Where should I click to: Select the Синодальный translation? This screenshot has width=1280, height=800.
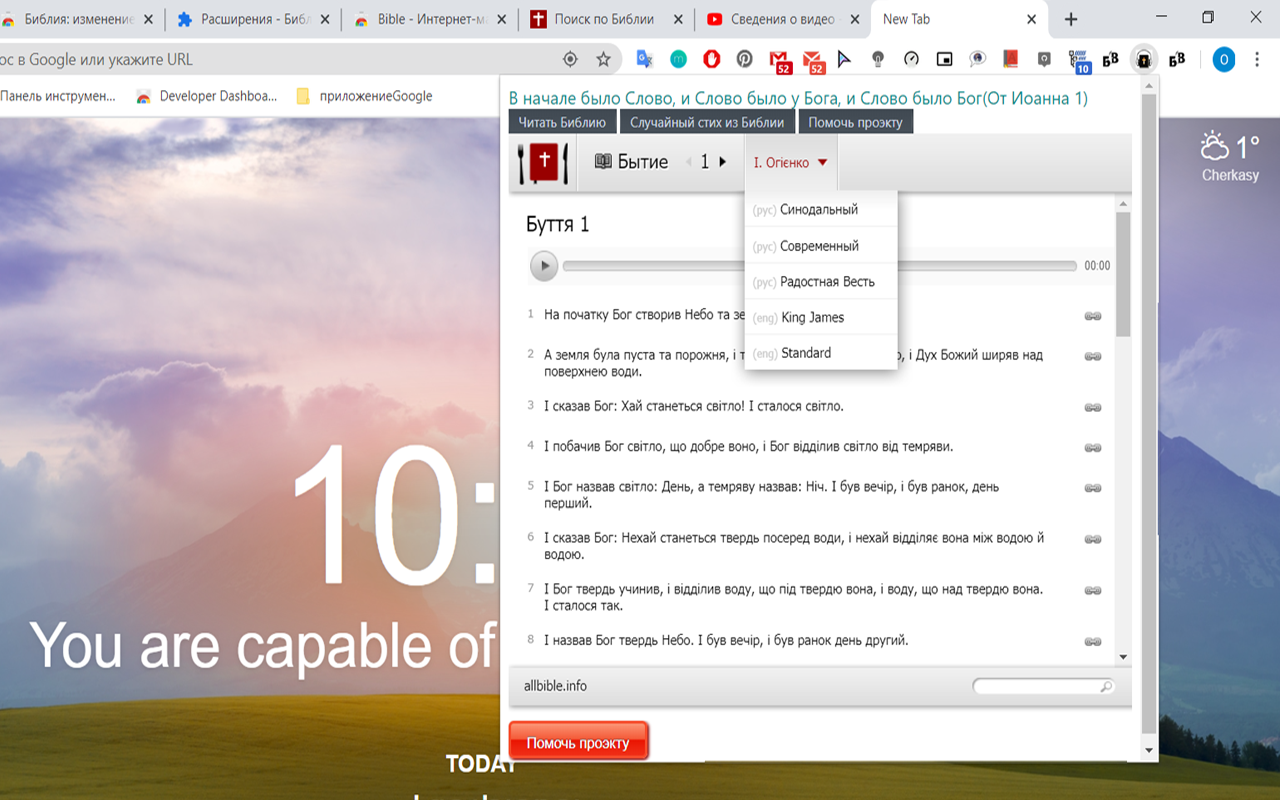point(821,210)
